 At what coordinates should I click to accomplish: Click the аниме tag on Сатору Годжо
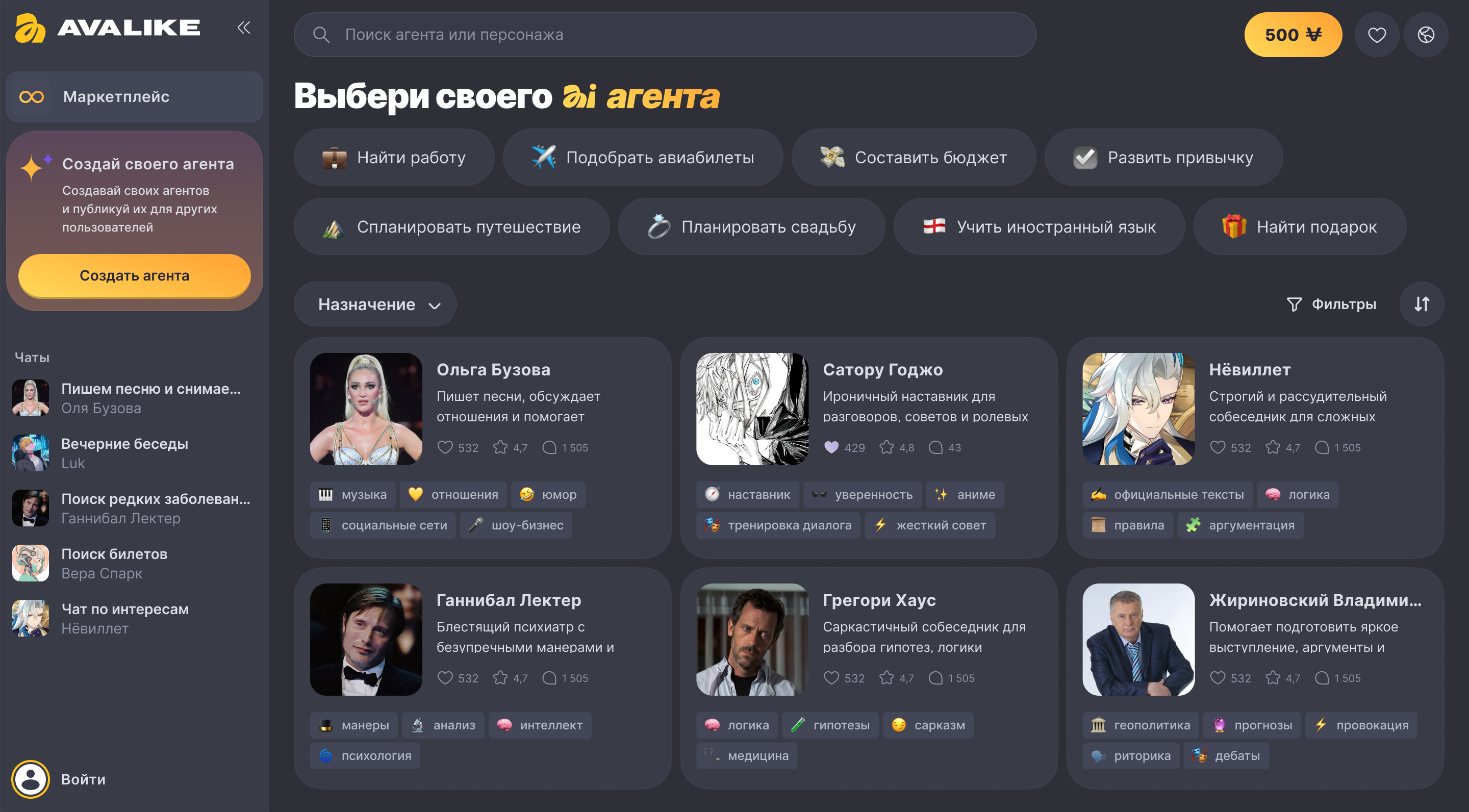(x=965, y=494)
